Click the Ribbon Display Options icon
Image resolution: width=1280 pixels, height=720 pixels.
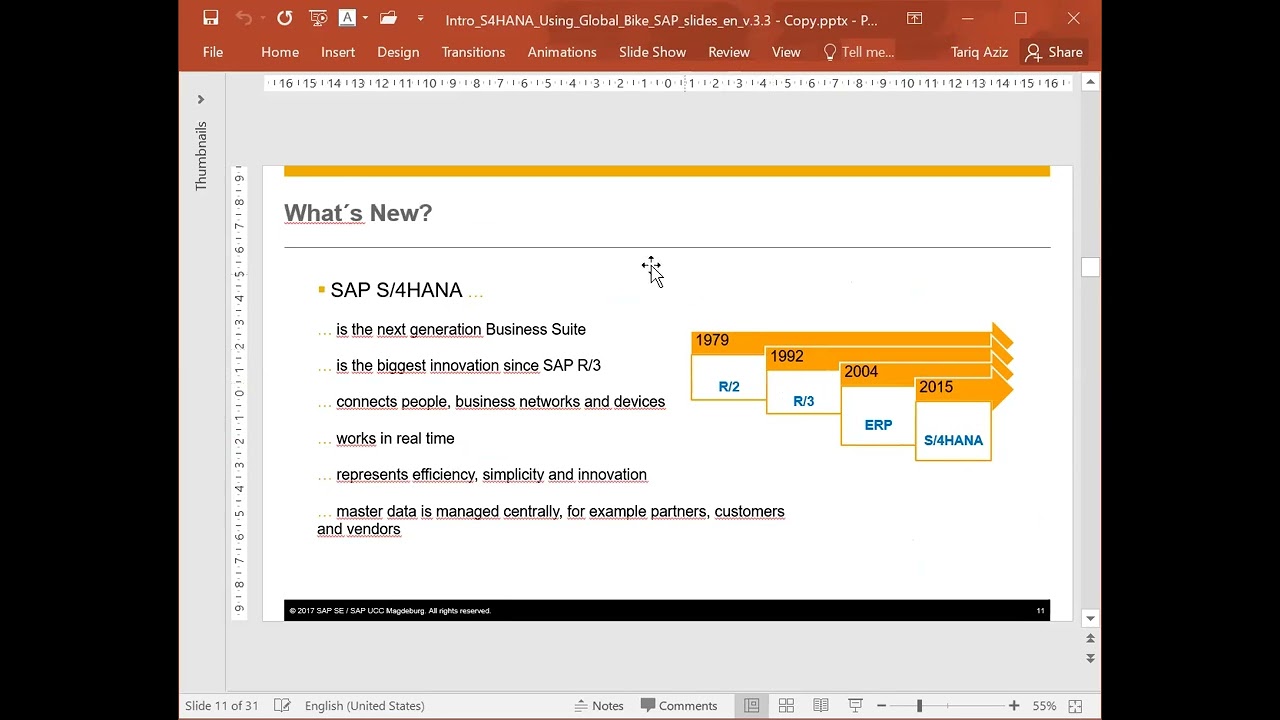pos(914,18)
